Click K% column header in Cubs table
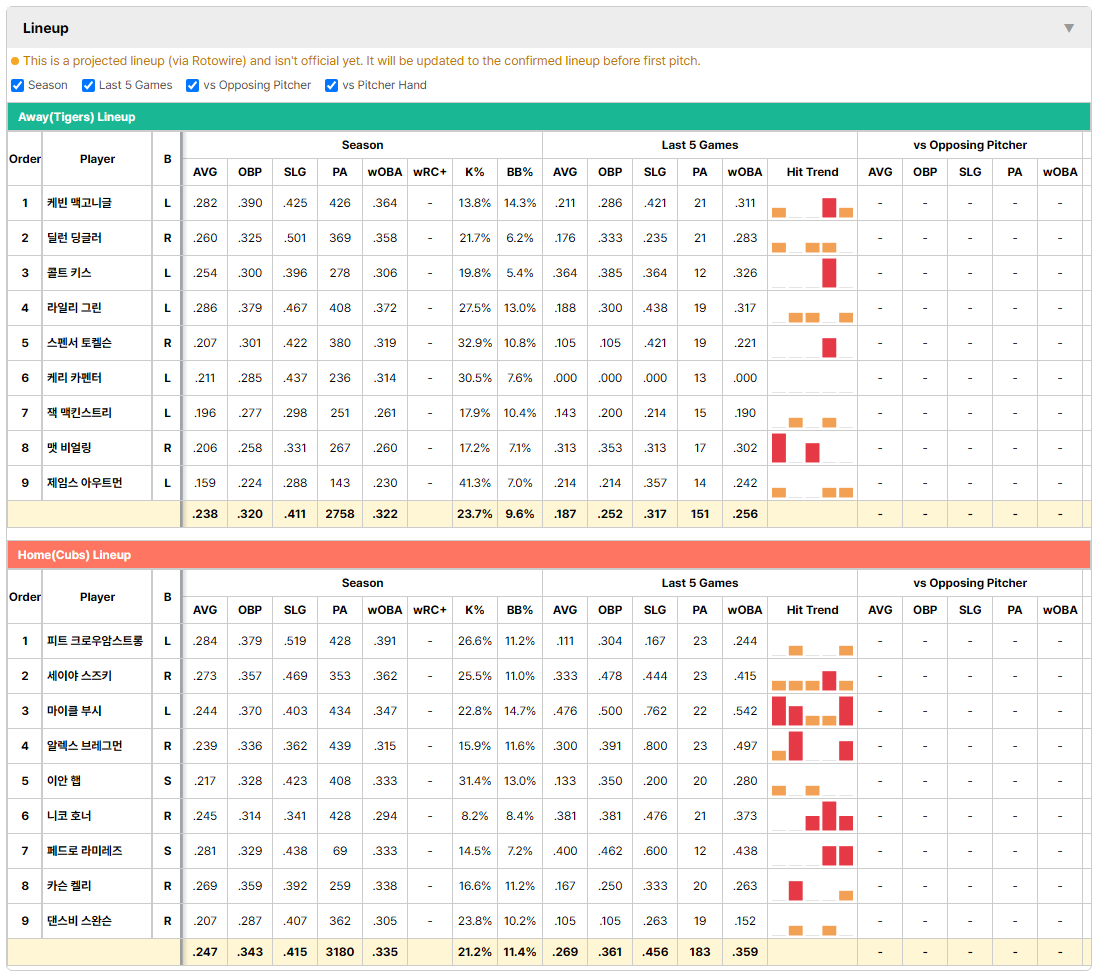Viewport: 1098px width, 977px height. click(475, 610)
